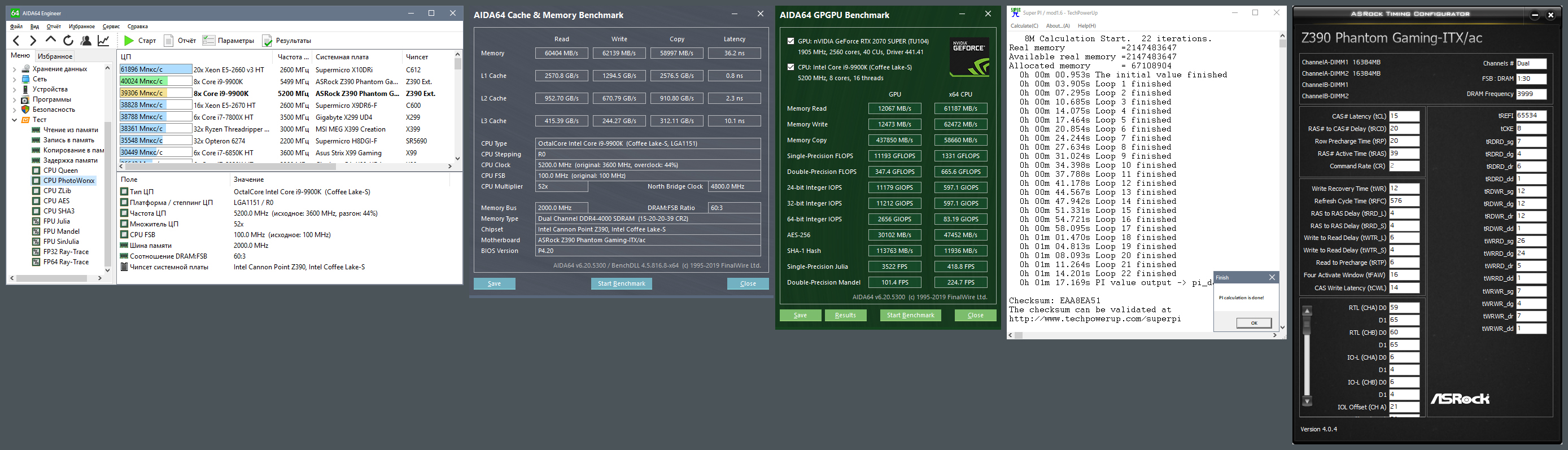Click Results in GPGPU Benchmark window
The width and height of the screenshot is (1568, 450).
coord(845,316)
